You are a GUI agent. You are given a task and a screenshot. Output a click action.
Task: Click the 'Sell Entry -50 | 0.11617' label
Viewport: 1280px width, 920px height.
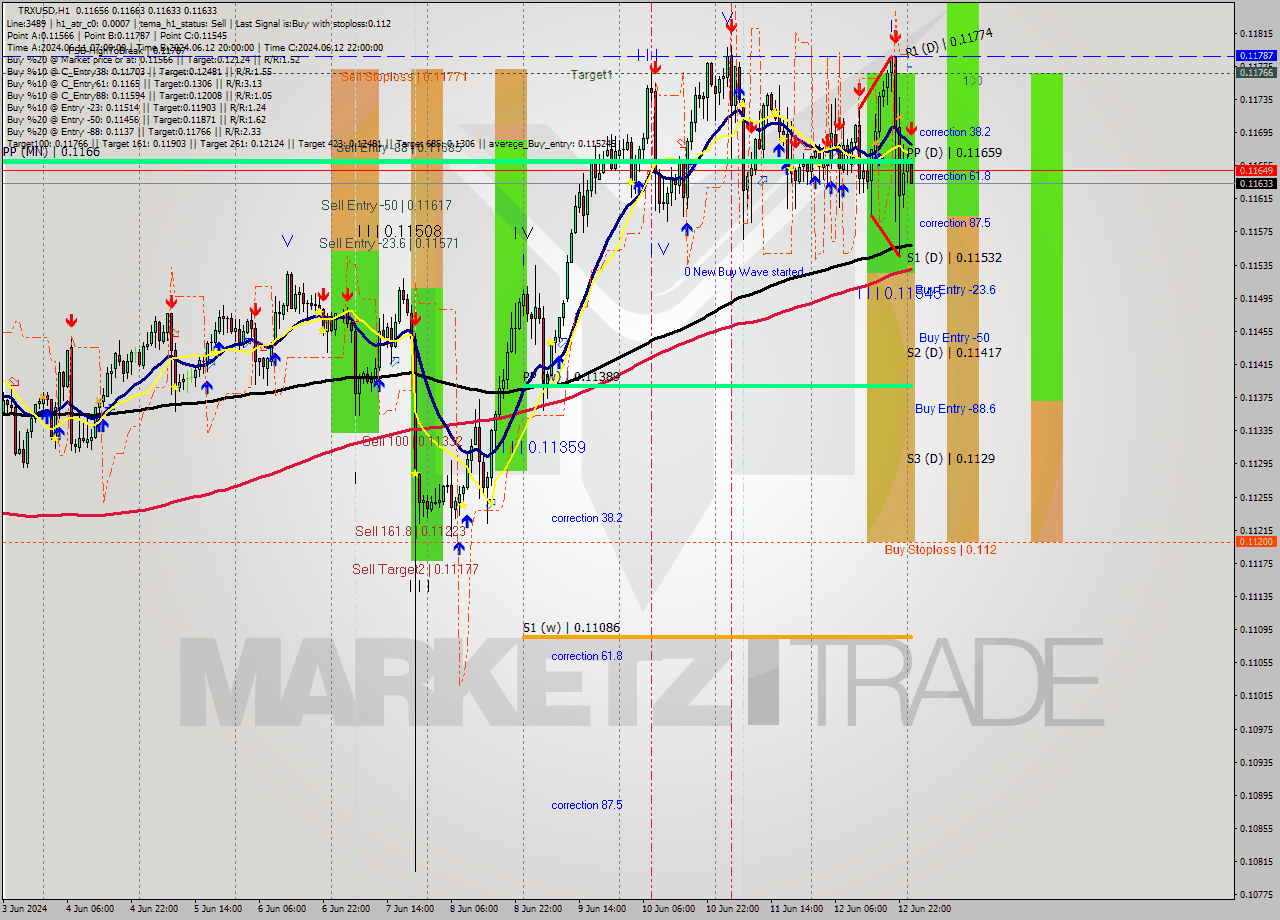click(386, 205)
